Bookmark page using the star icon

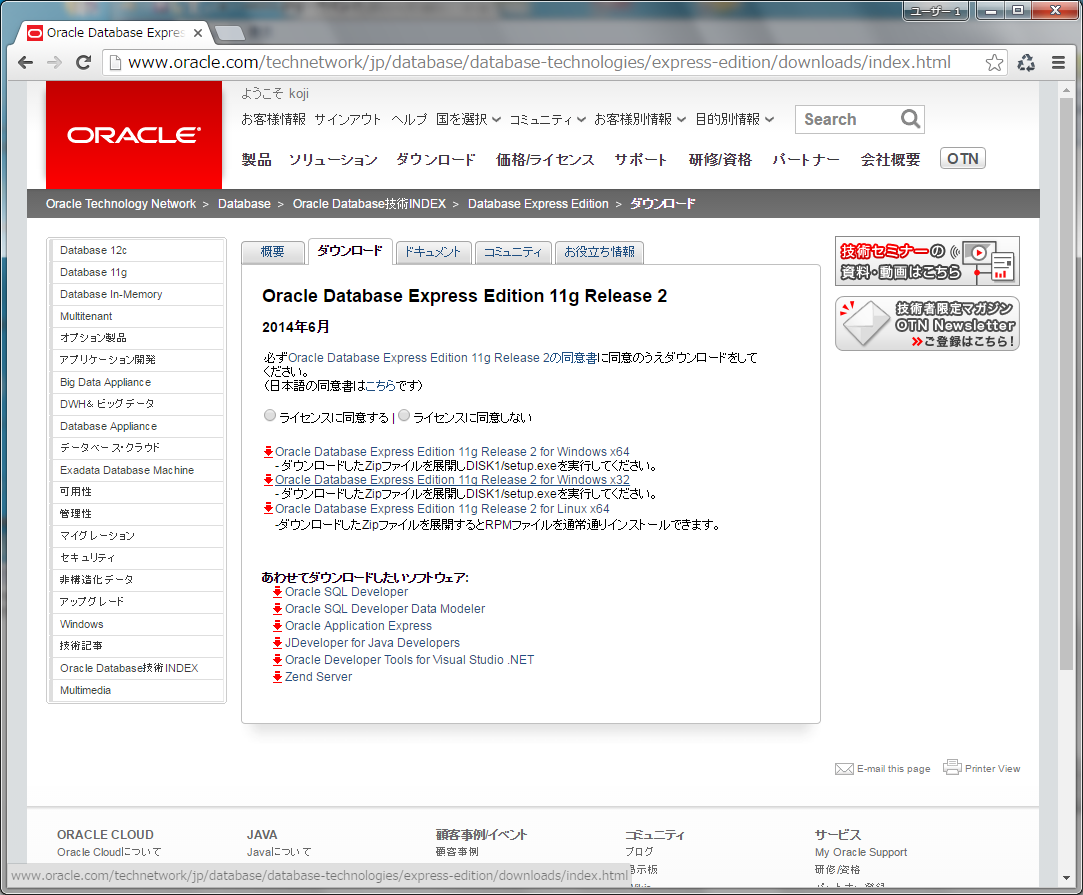[994, 63]
